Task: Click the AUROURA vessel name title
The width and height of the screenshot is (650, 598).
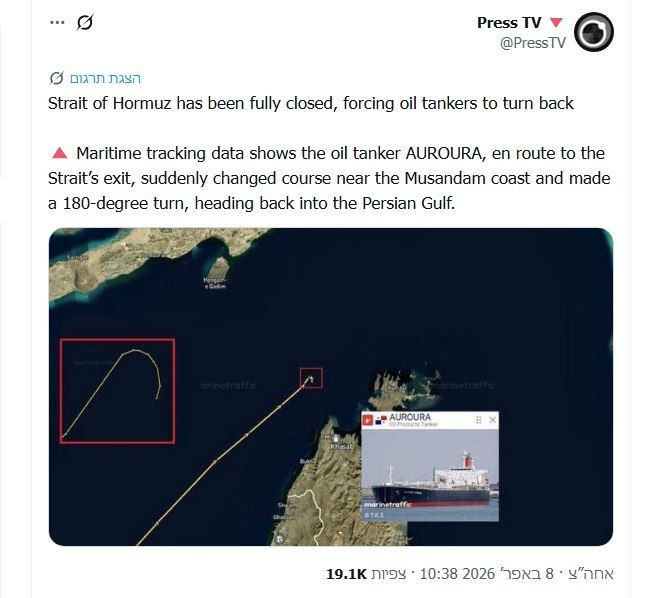Action: point(413,417)
